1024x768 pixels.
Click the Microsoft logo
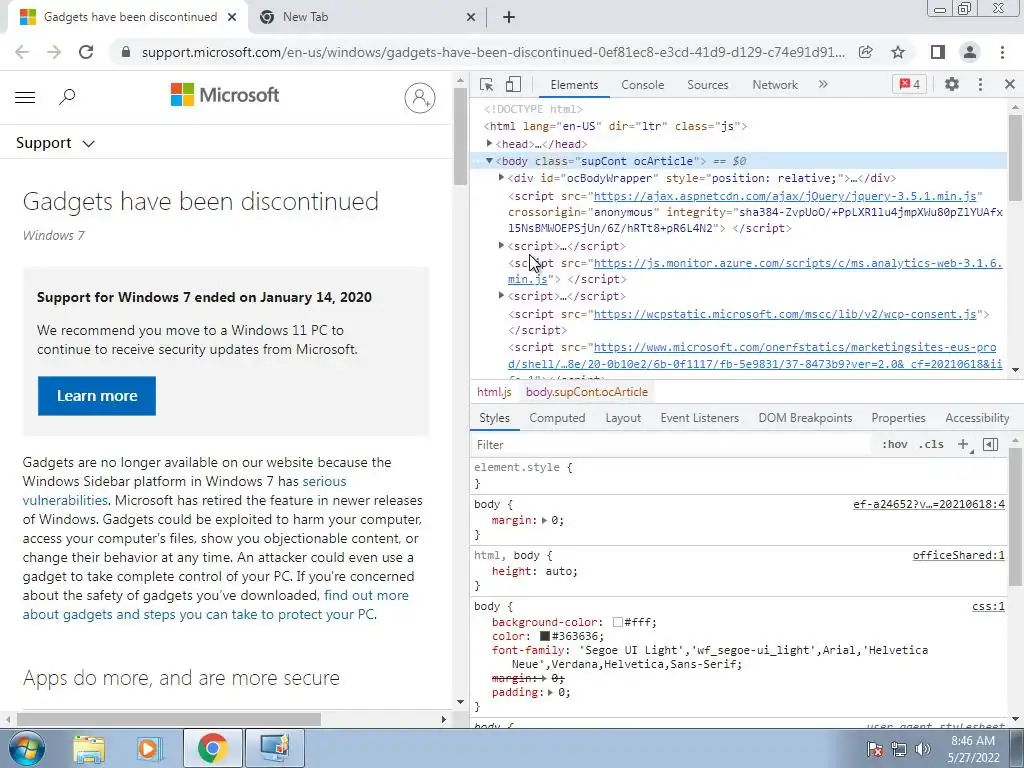click(225, 95)
